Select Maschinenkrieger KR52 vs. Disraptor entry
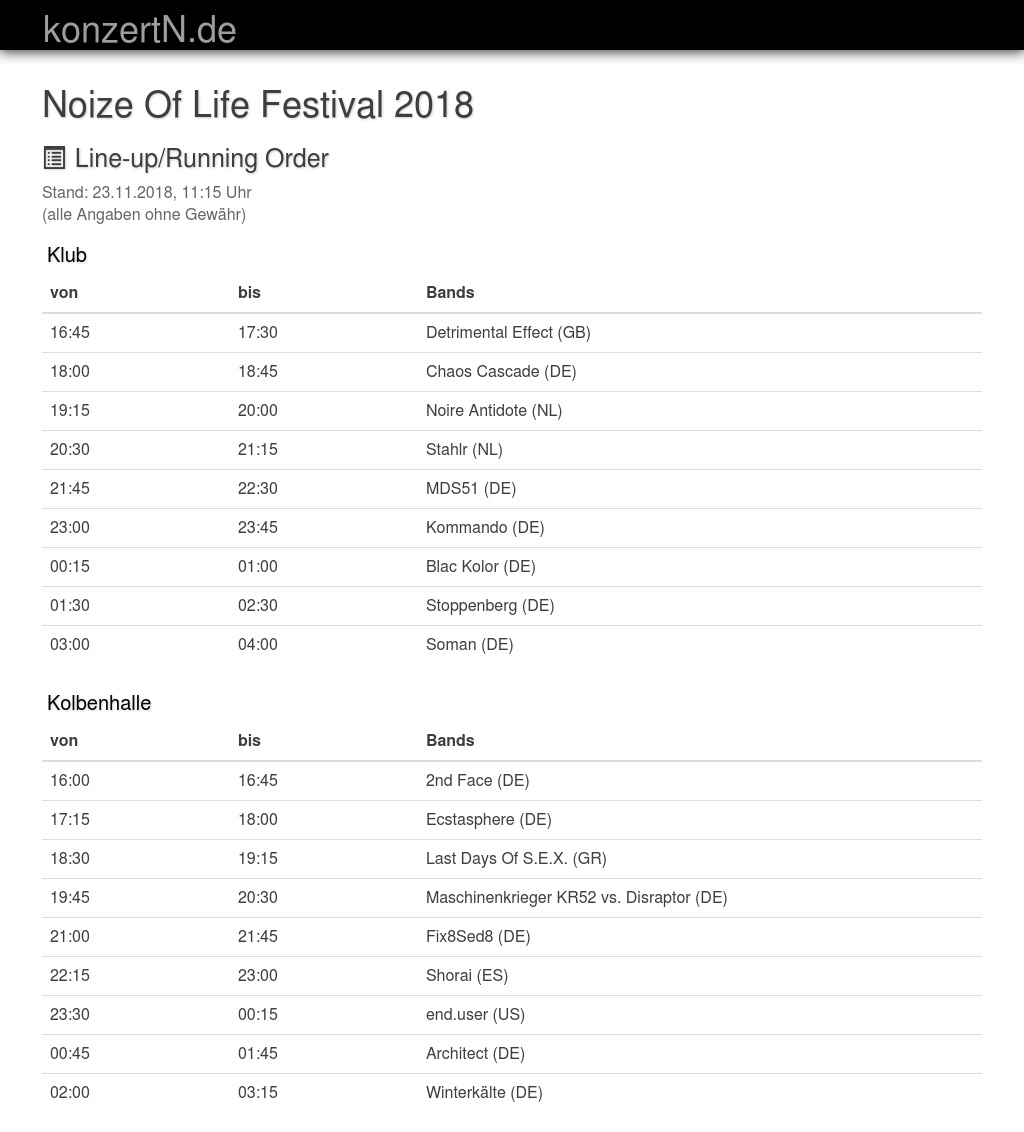Viewport: 1024px width, 1132px height. (x=576, y=897)
